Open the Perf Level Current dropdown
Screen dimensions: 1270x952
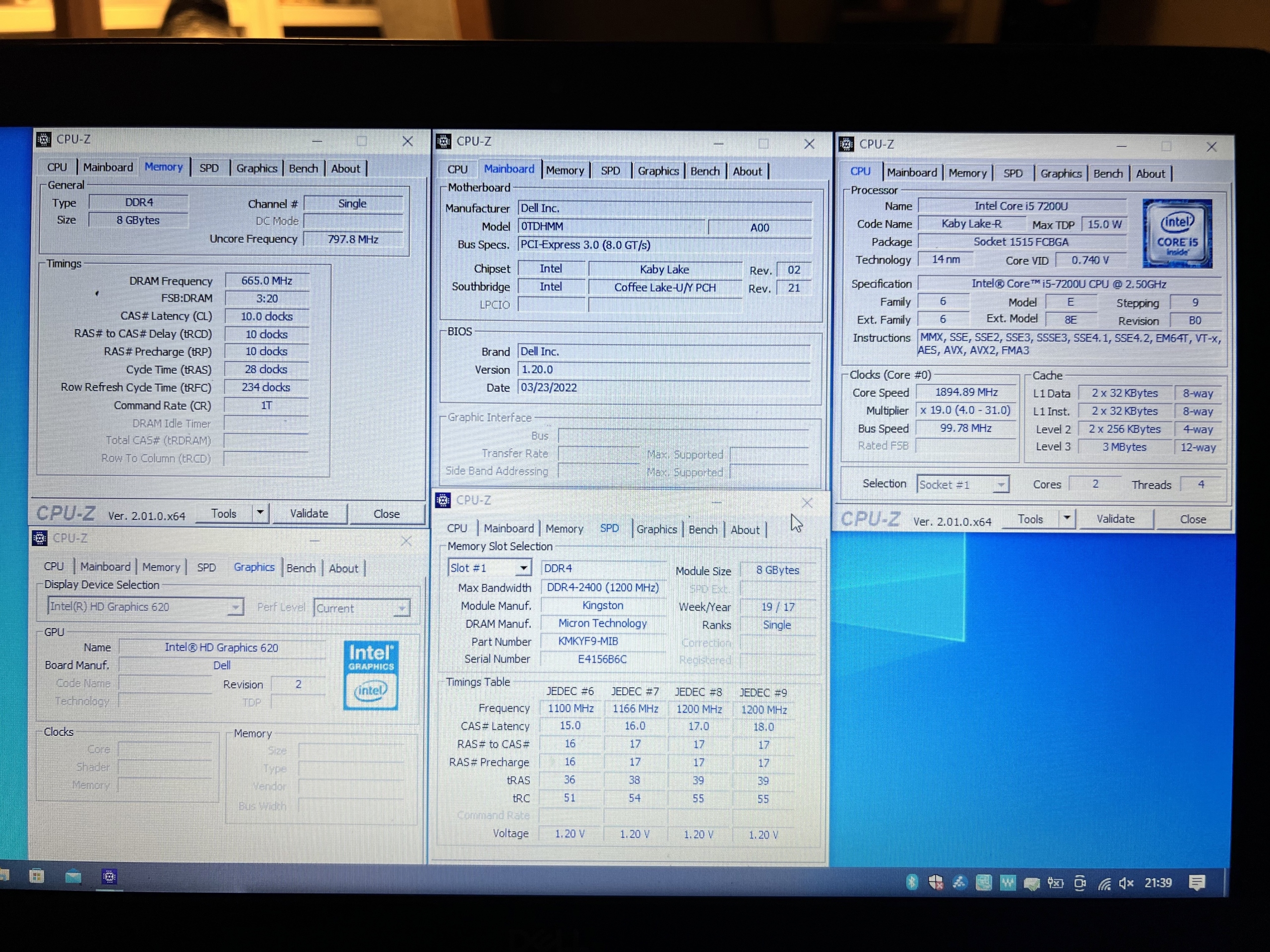402,608
